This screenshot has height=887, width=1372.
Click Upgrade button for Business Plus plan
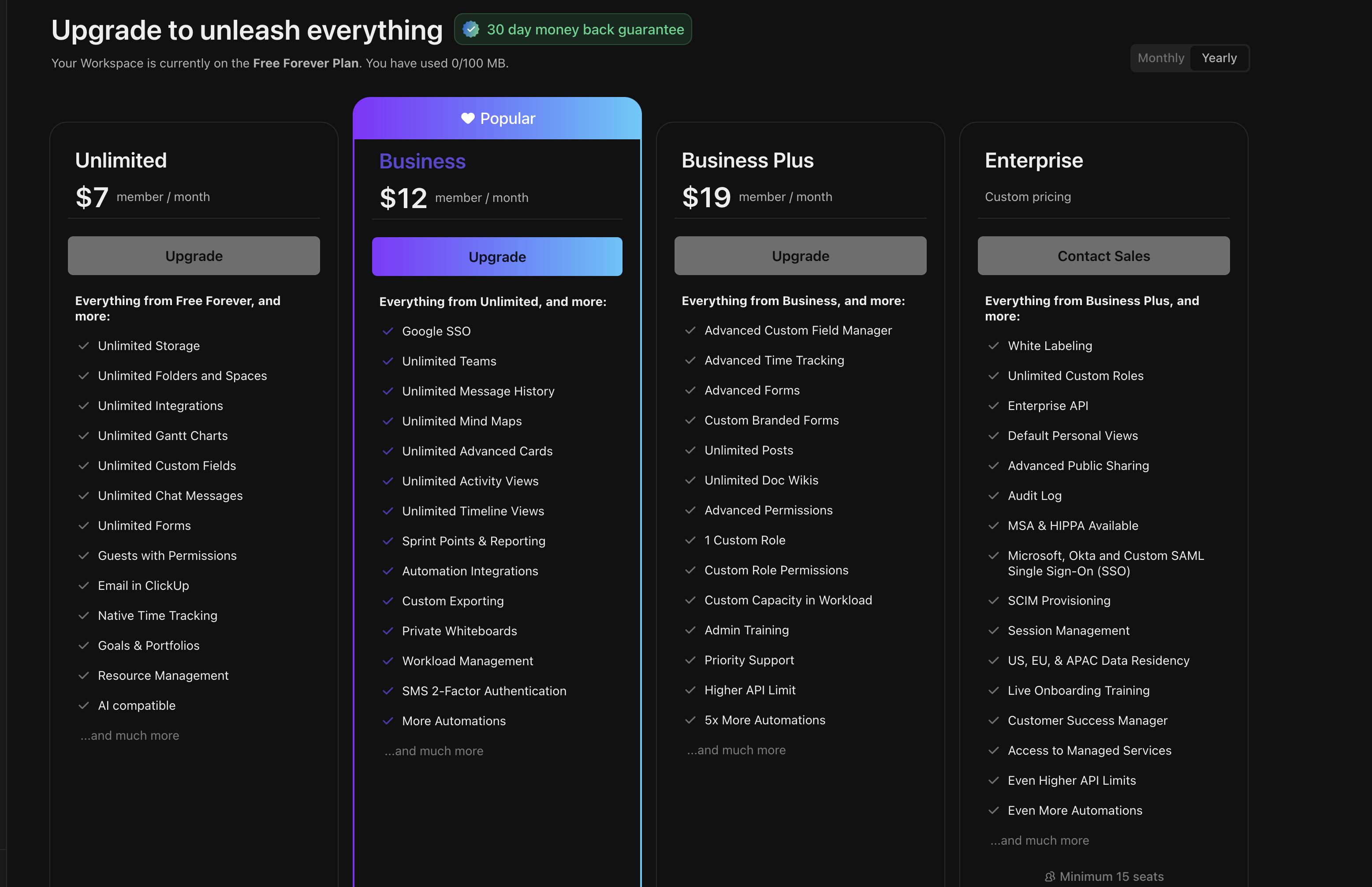tap(800, 256)
